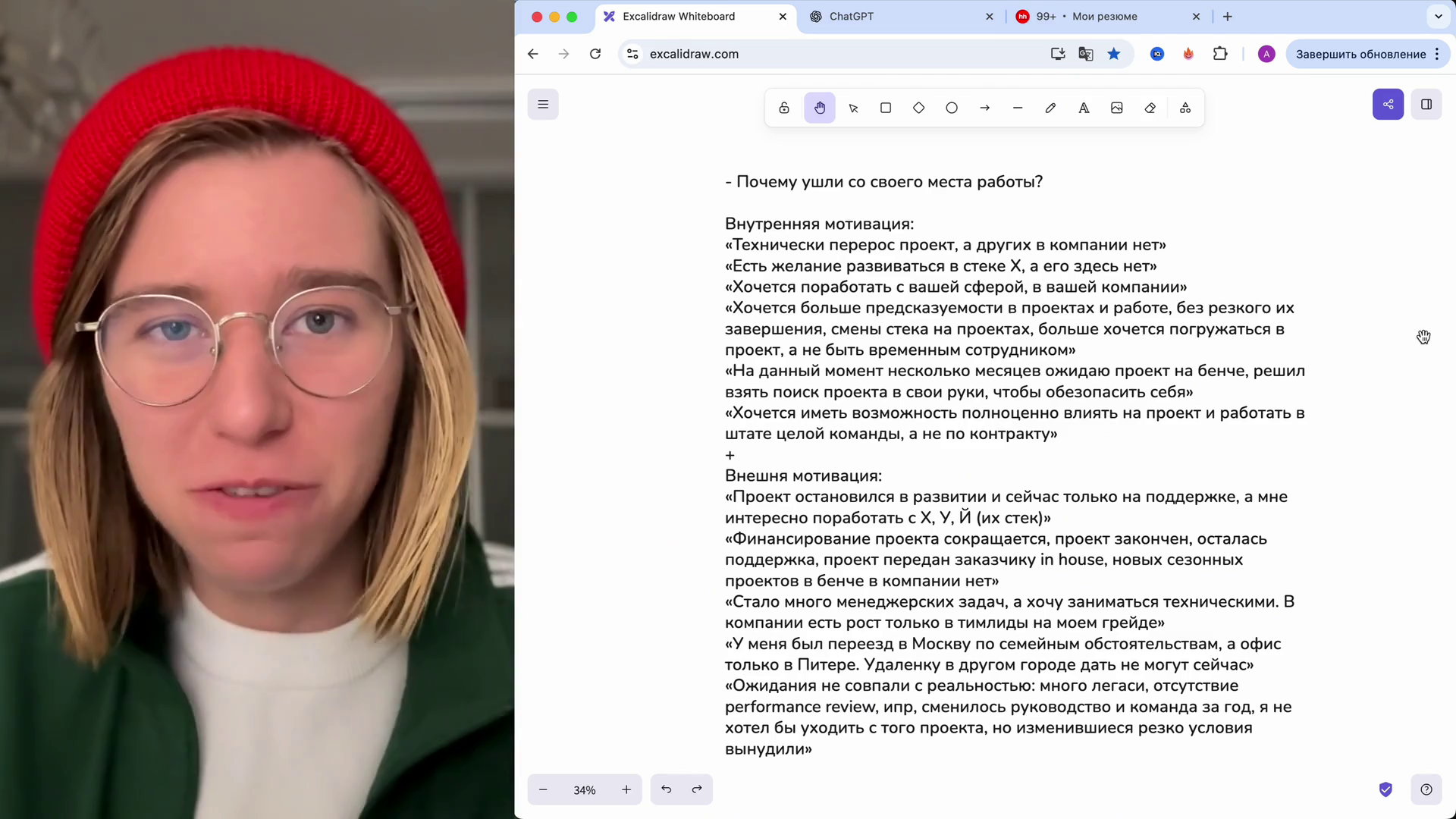Select the Eraser tool
This screenshot has width=1456, height=819.
click(x=1150, y=108)
